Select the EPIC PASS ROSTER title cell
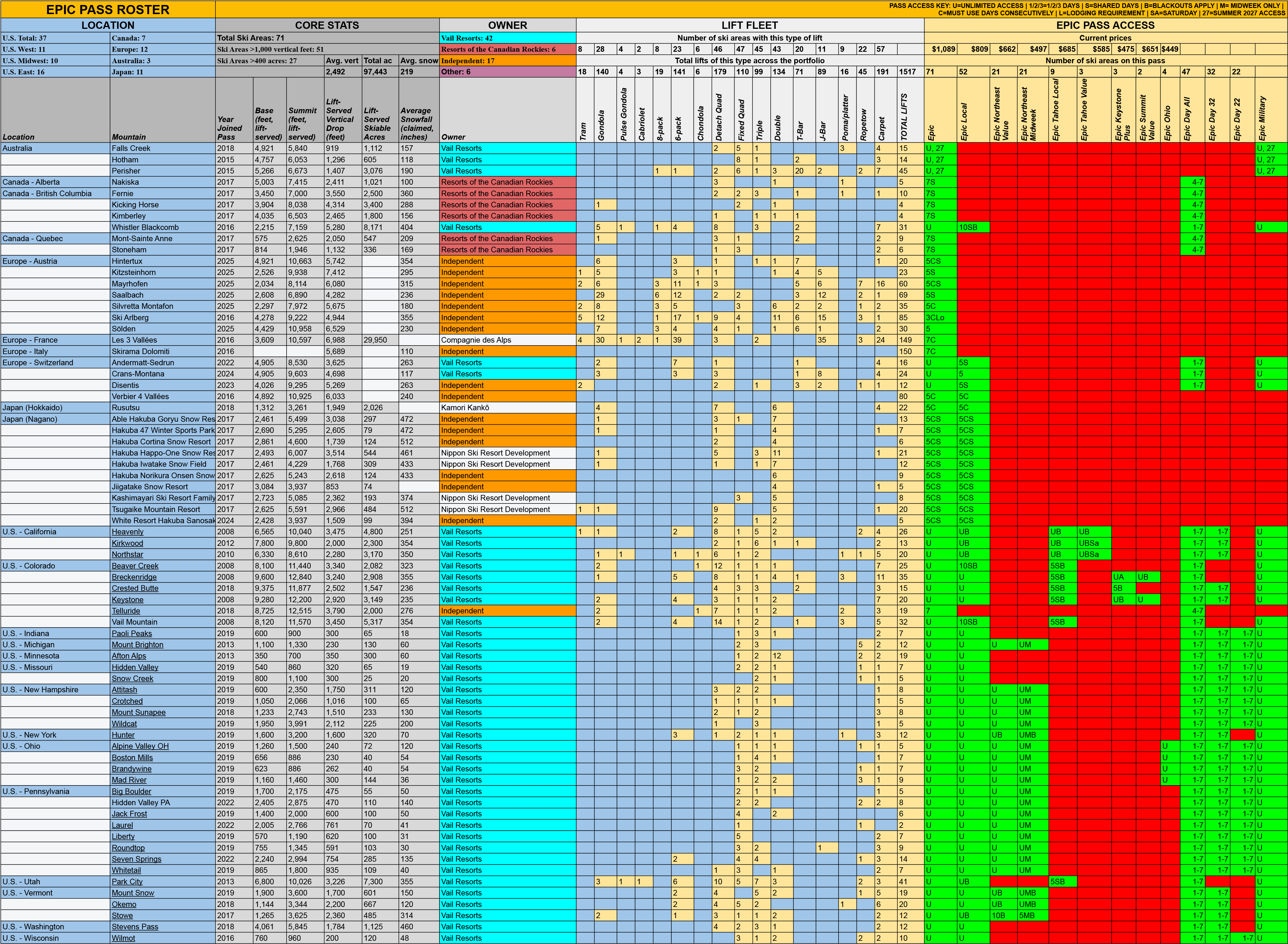Screen dimensions: 1288x944 (x=108, y=10)
